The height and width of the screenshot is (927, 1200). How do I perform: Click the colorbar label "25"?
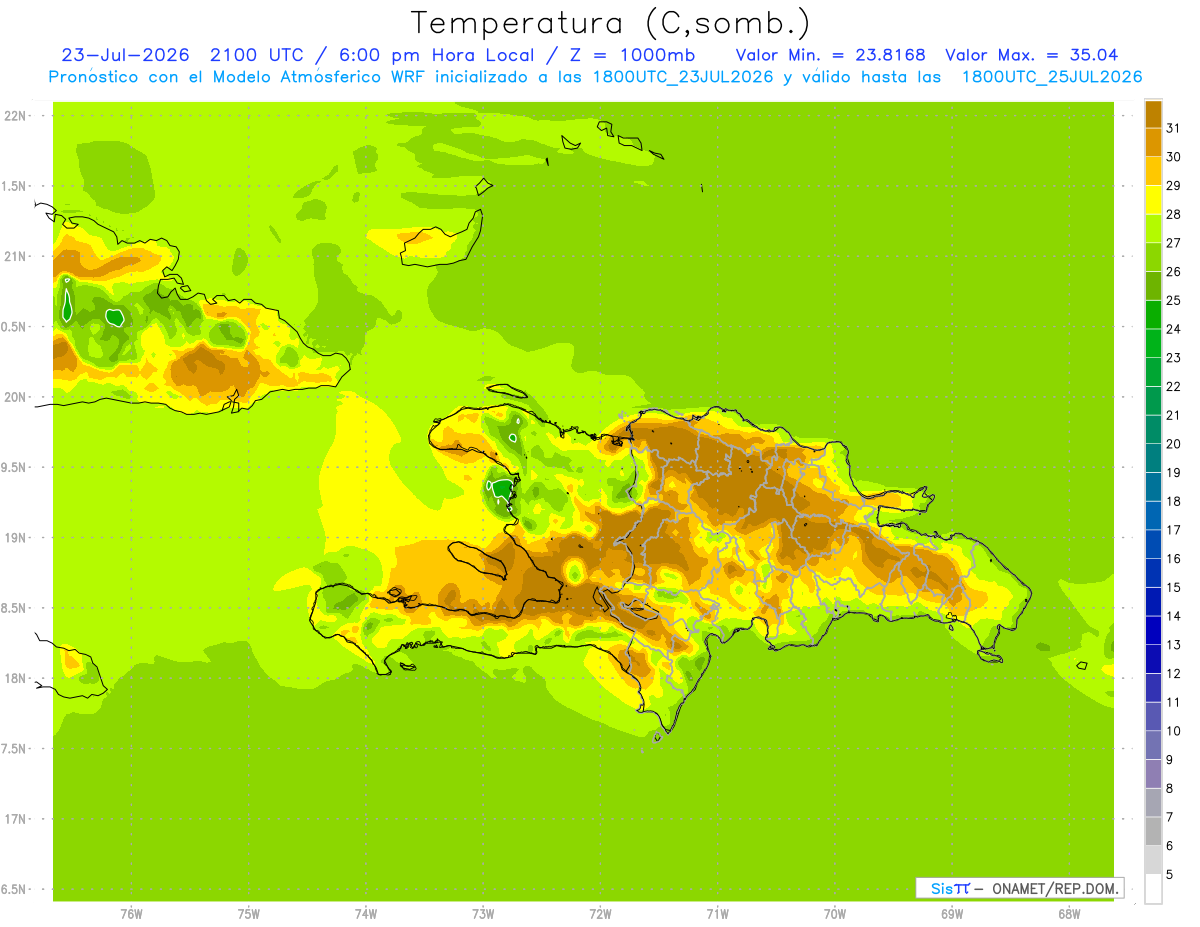click(x=1173, y=300)
